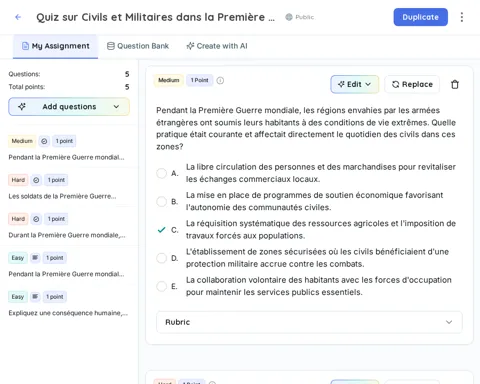The height and width of the screenshot is (384, 480).
Task: Delete the question with trash icon
Action: (x=455, y=84)
